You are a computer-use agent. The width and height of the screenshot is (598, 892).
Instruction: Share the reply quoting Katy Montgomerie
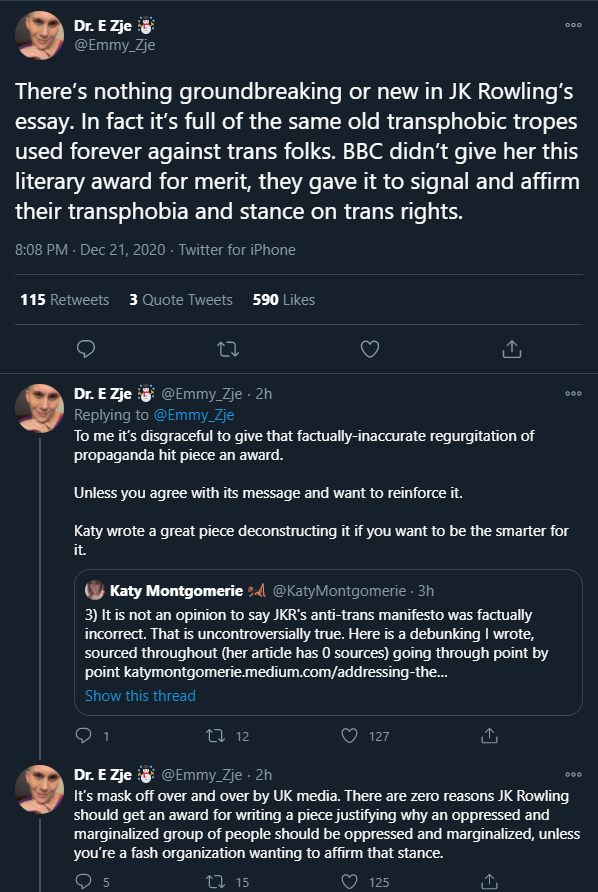pos(489,736)
